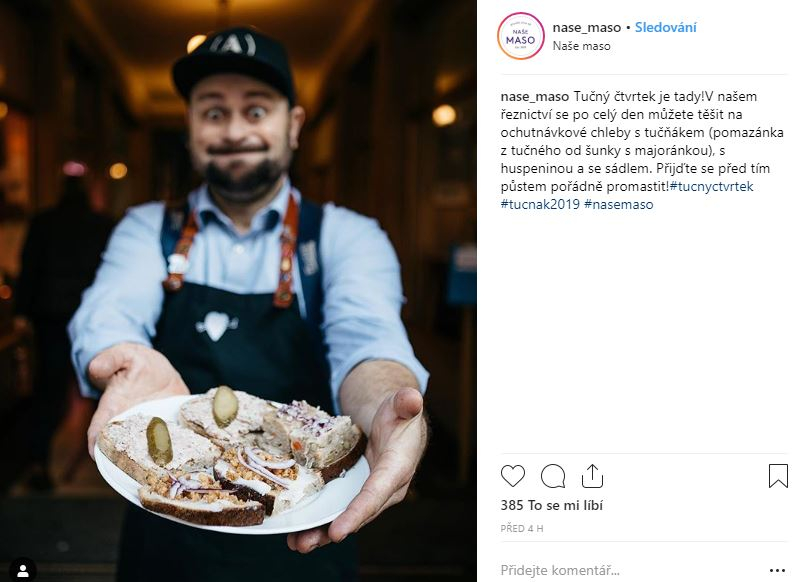Open the #tucnak2019 hashtag
The image size is (809, 582).
(540, 204)
